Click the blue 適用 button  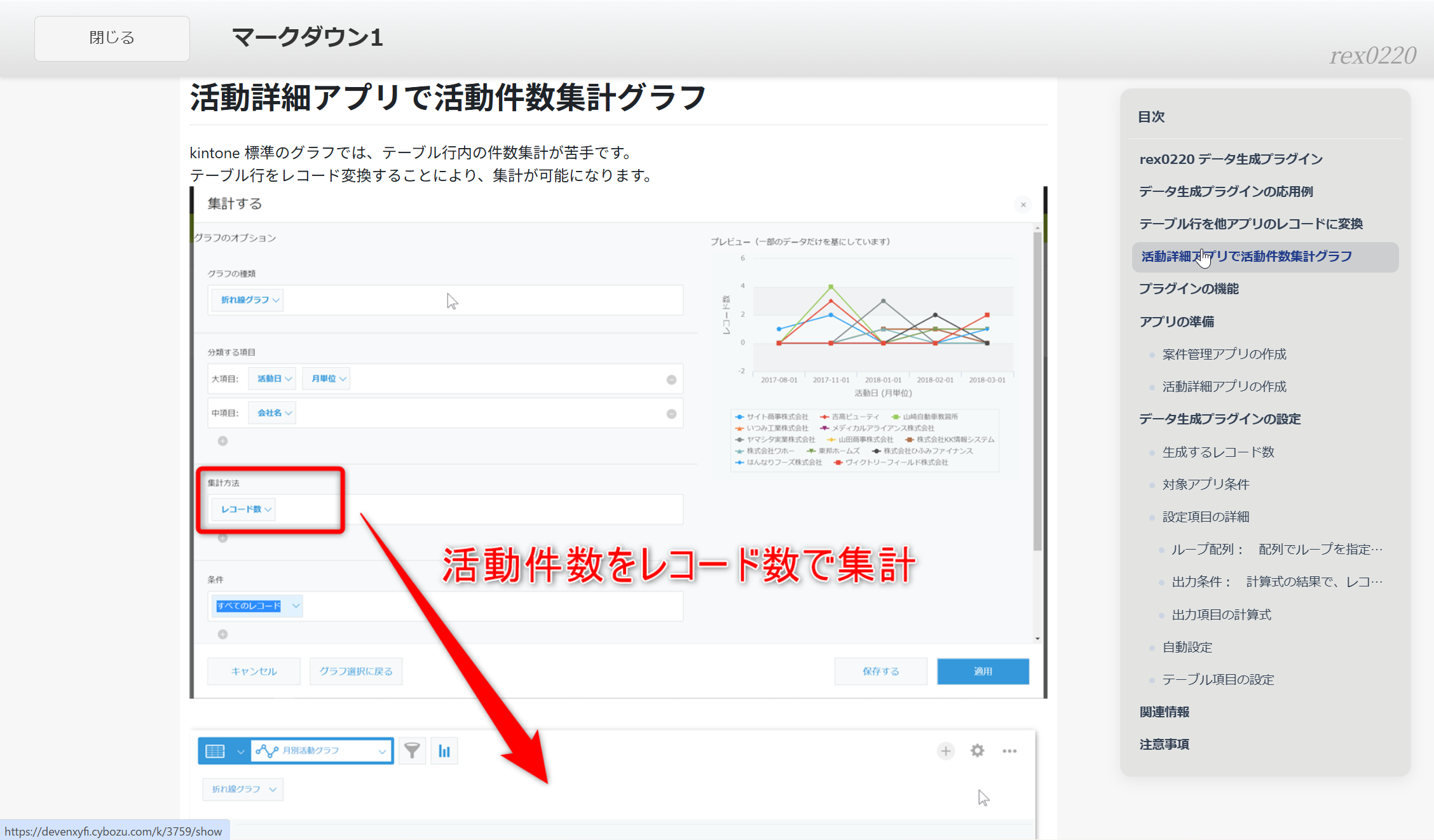(x=982, y=671)
